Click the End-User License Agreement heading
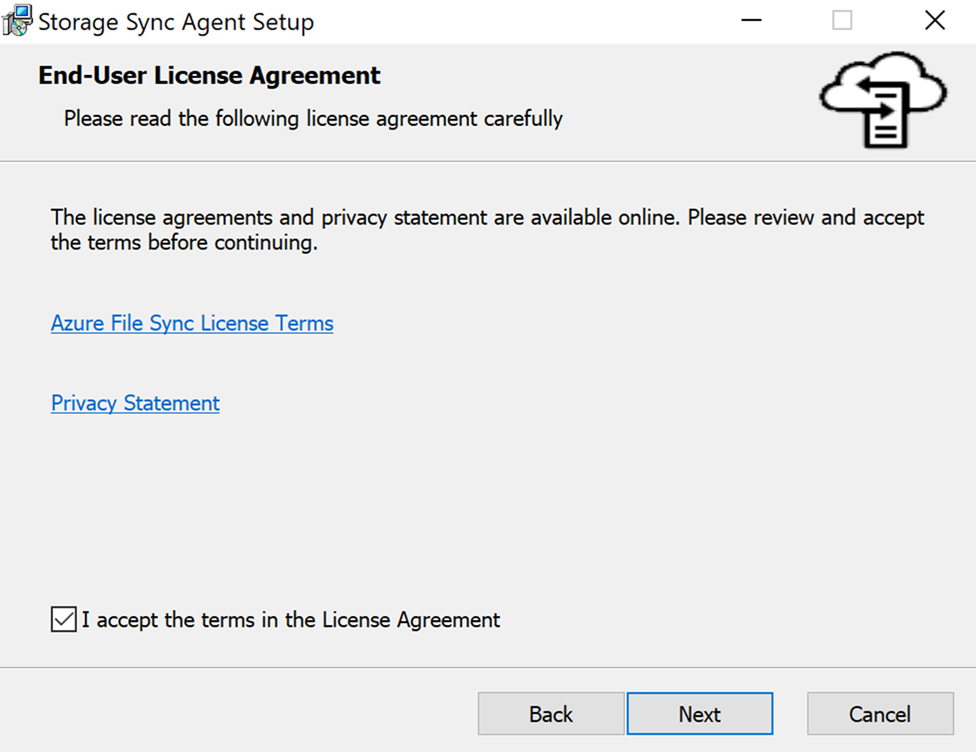This screenshot has height=752, width=976. click(209, 75)
